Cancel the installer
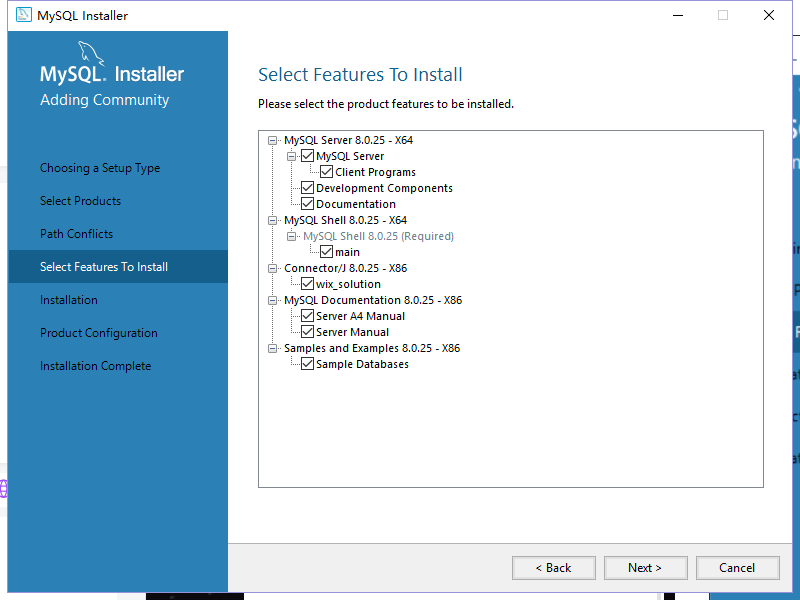The height and width of the screenshot is (600, 800). click(x=737, y=568)
